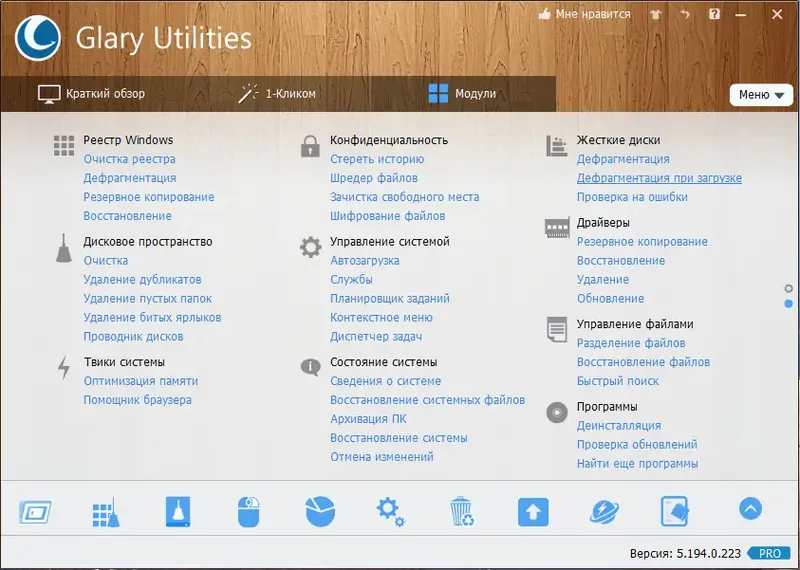Screen dimensions: 800x570
Task: Open Оптимизация памяти link
Action: pos(141,381)
